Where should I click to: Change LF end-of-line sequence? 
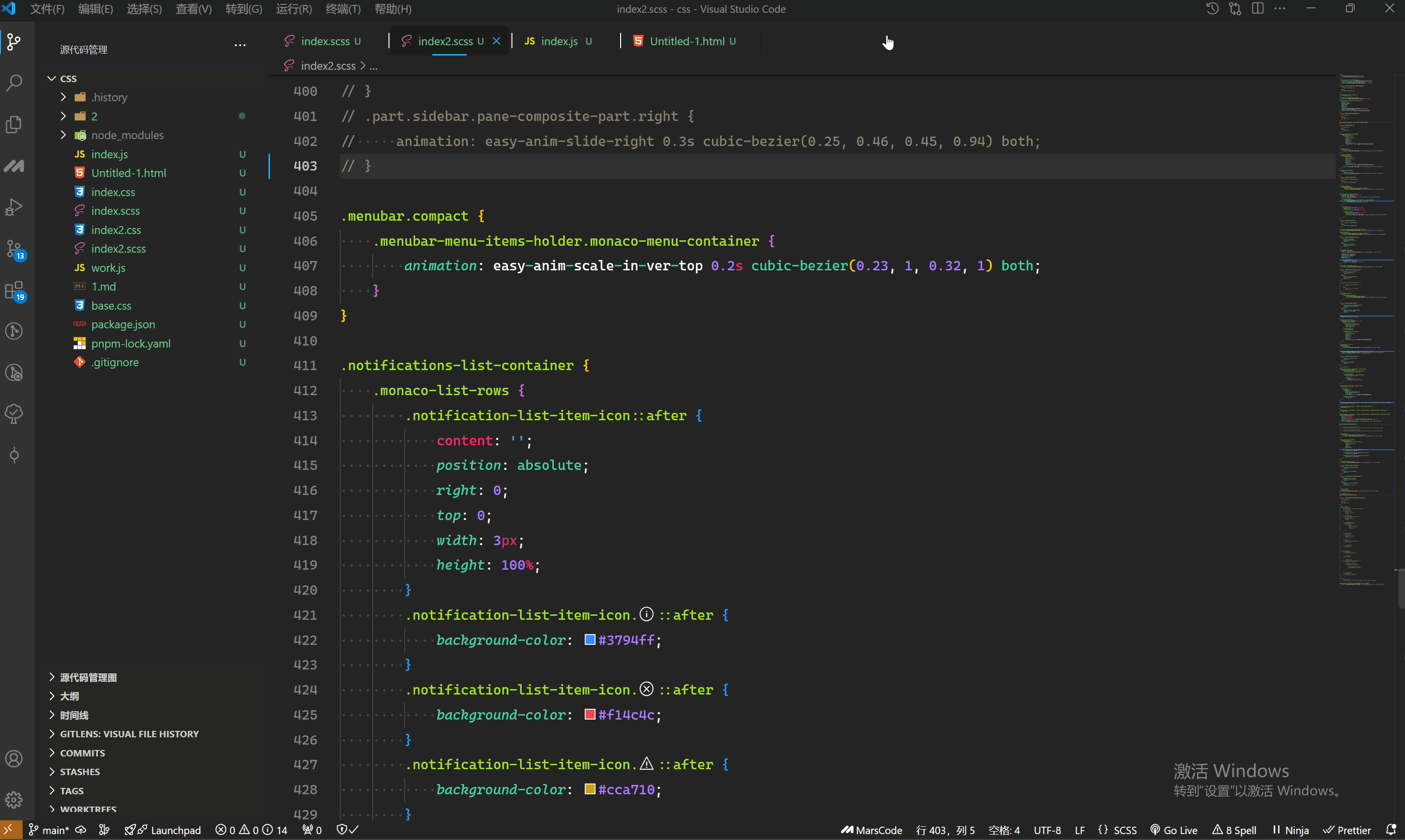[1080, 830]
